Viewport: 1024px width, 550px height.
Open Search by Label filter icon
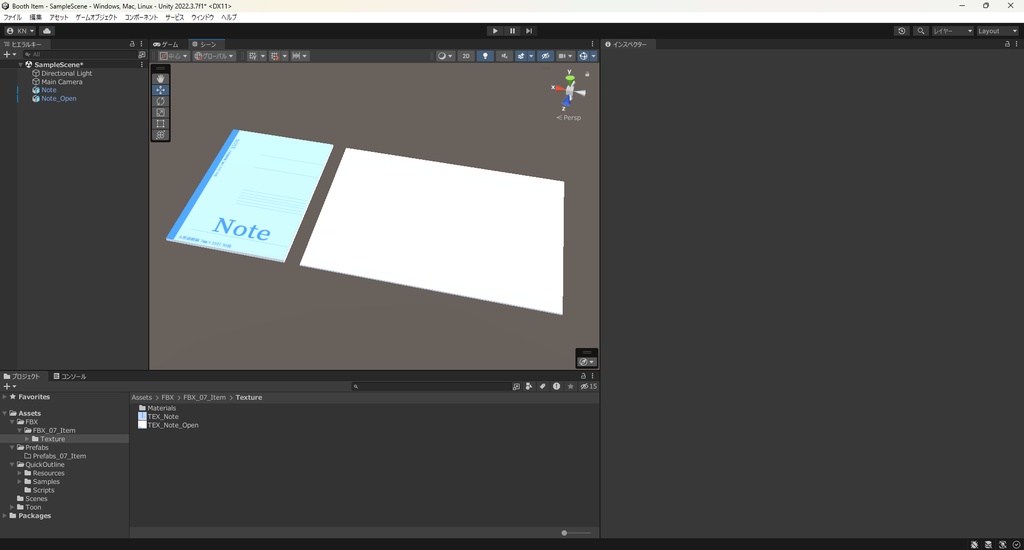click(x=542, y=386)
